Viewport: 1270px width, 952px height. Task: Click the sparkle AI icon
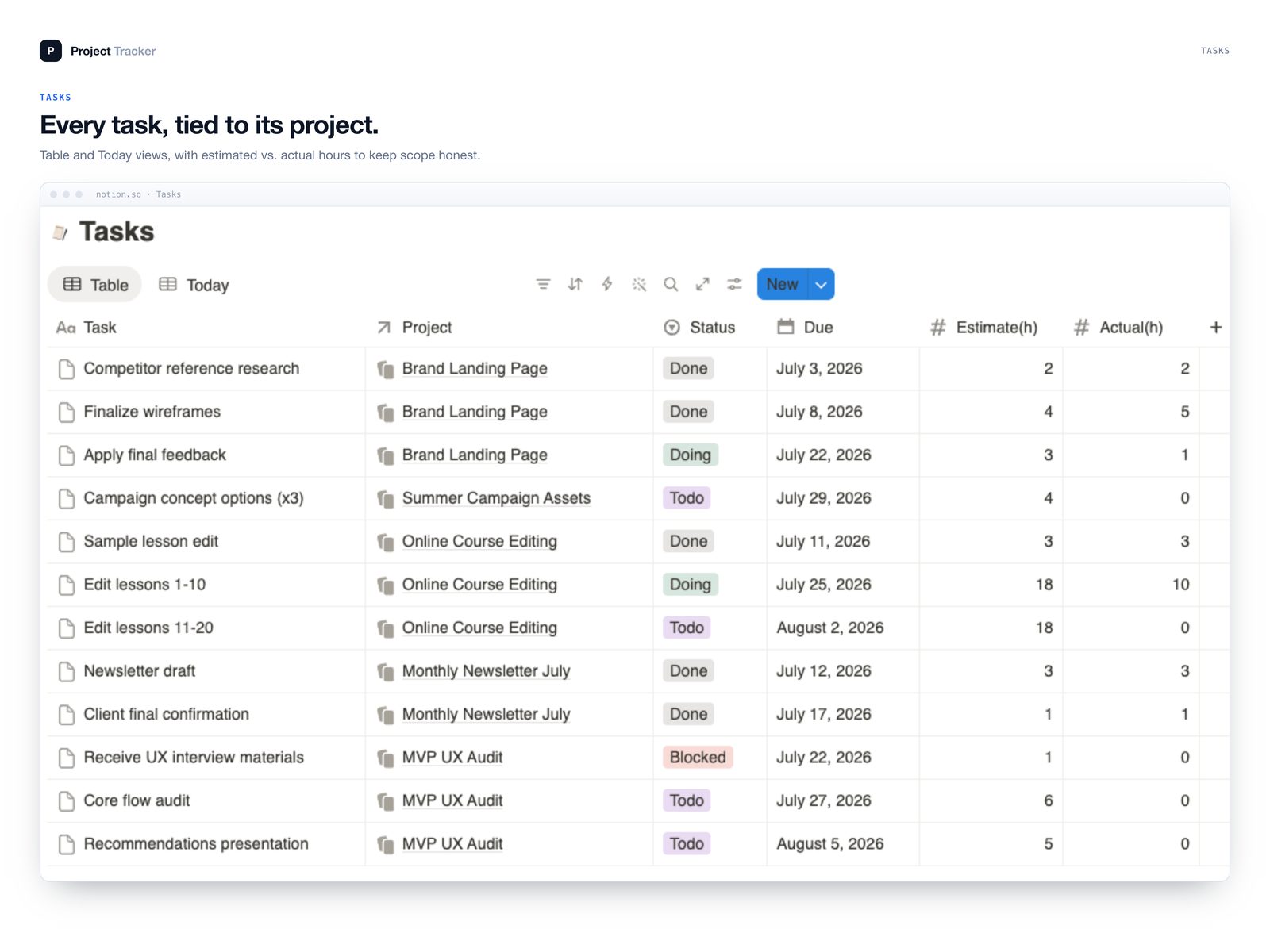pyautogui.click(x=639, y=284)
